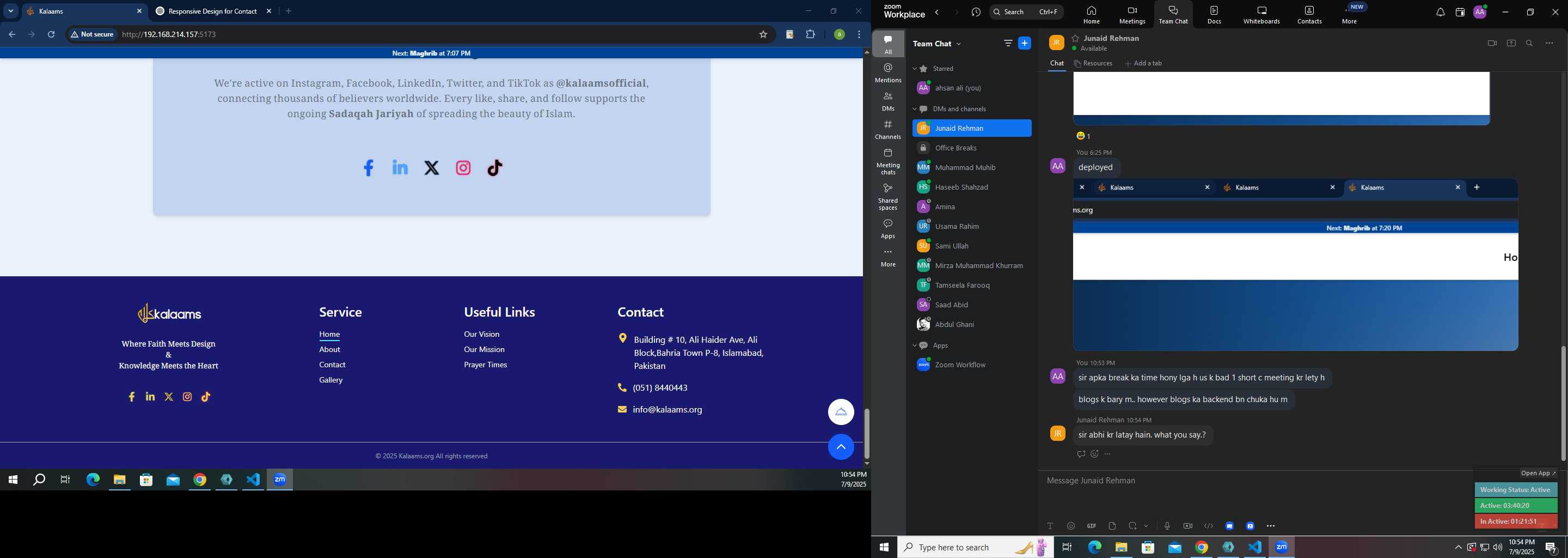This screenshot has width=1568, height=558.
Task: Insert a code snippet using code icon
Action: point(1208,526)
